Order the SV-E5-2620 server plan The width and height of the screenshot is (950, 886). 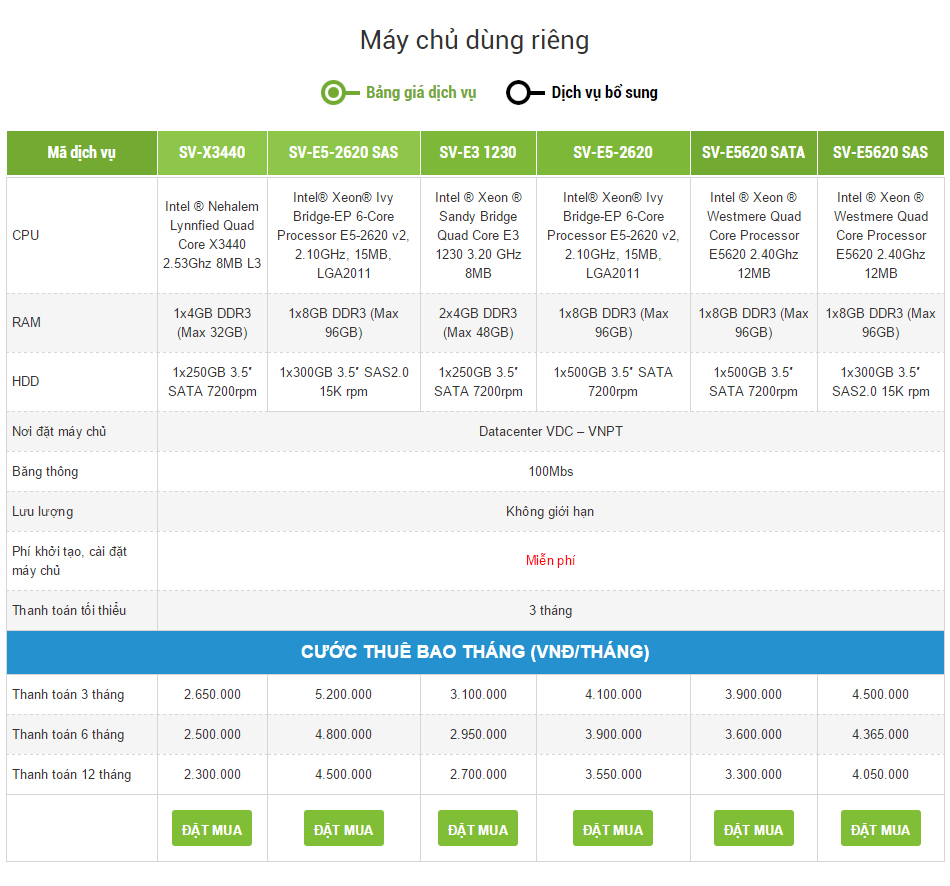pyautogui.click(x=613, y=829)
